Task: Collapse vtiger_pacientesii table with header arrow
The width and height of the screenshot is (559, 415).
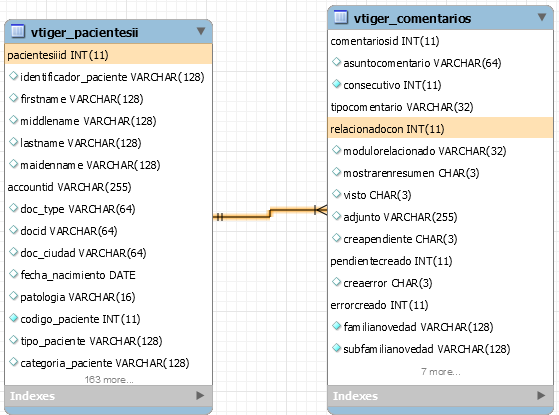Action: pyautogui.click(x=201, y=31)
